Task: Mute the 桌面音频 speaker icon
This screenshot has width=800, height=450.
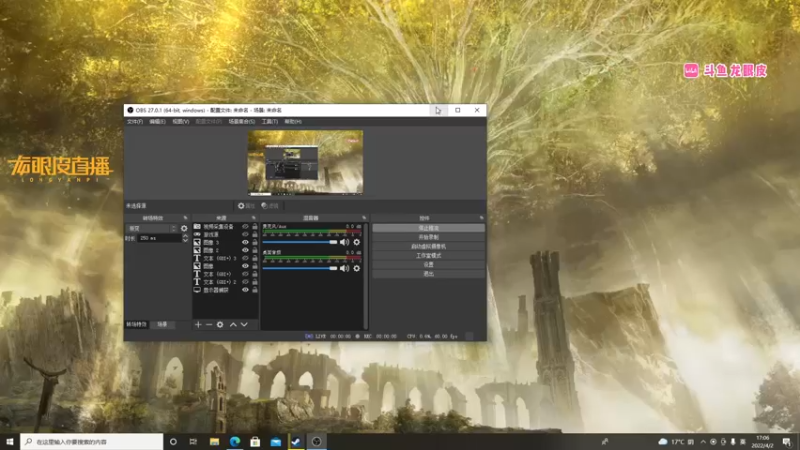Action: (x=344, y=268)
